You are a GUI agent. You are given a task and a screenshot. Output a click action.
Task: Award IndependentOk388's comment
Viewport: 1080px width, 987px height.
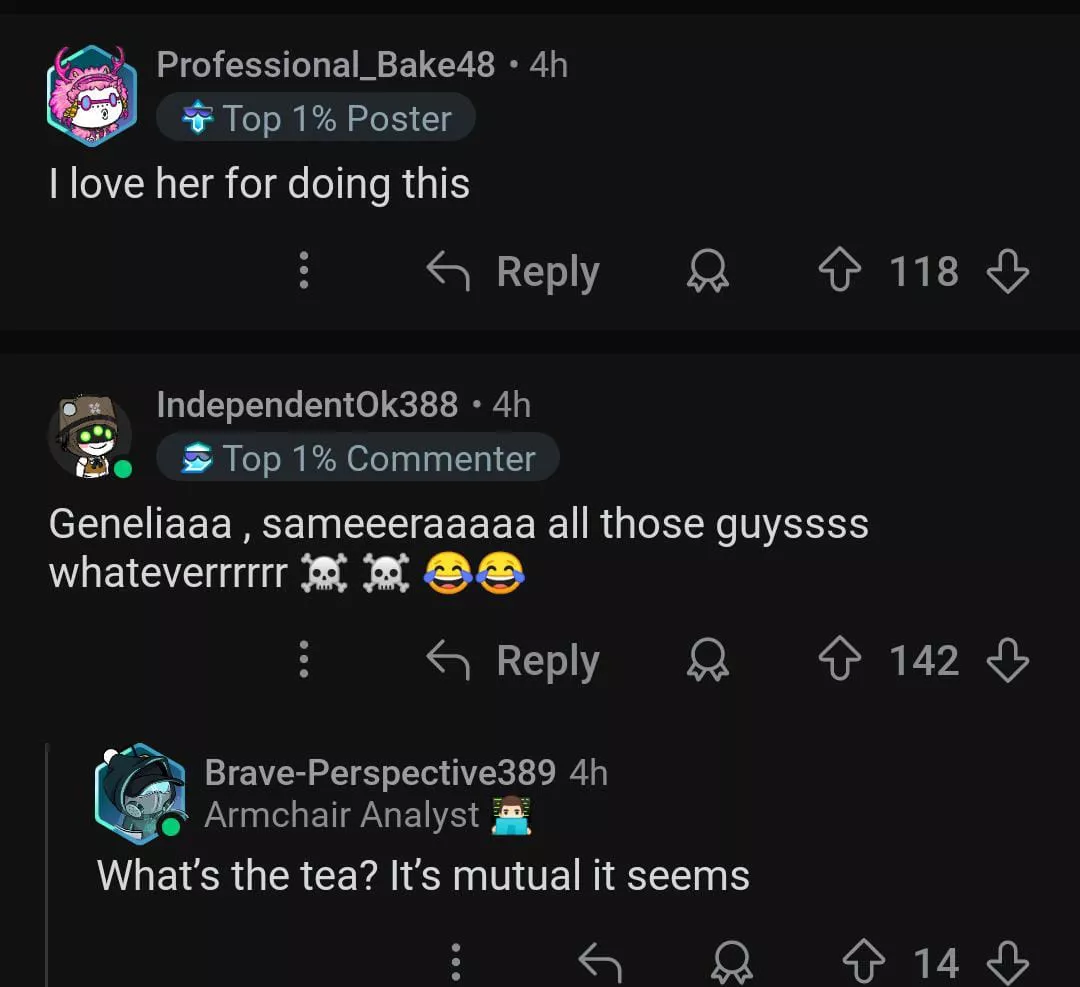point(708,661)
